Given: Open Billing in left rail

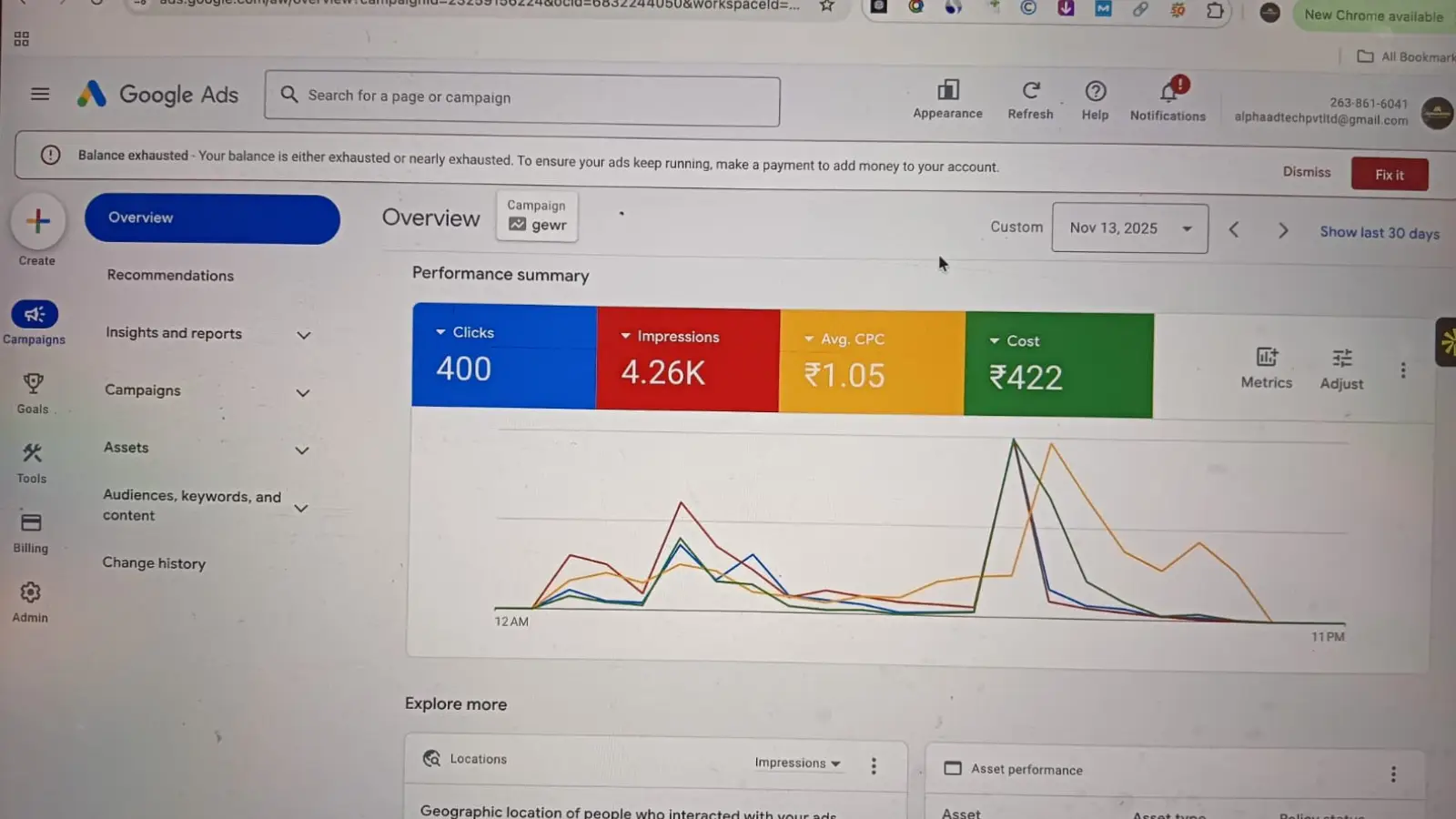Looking at the screenshot, I should (31, 523).
